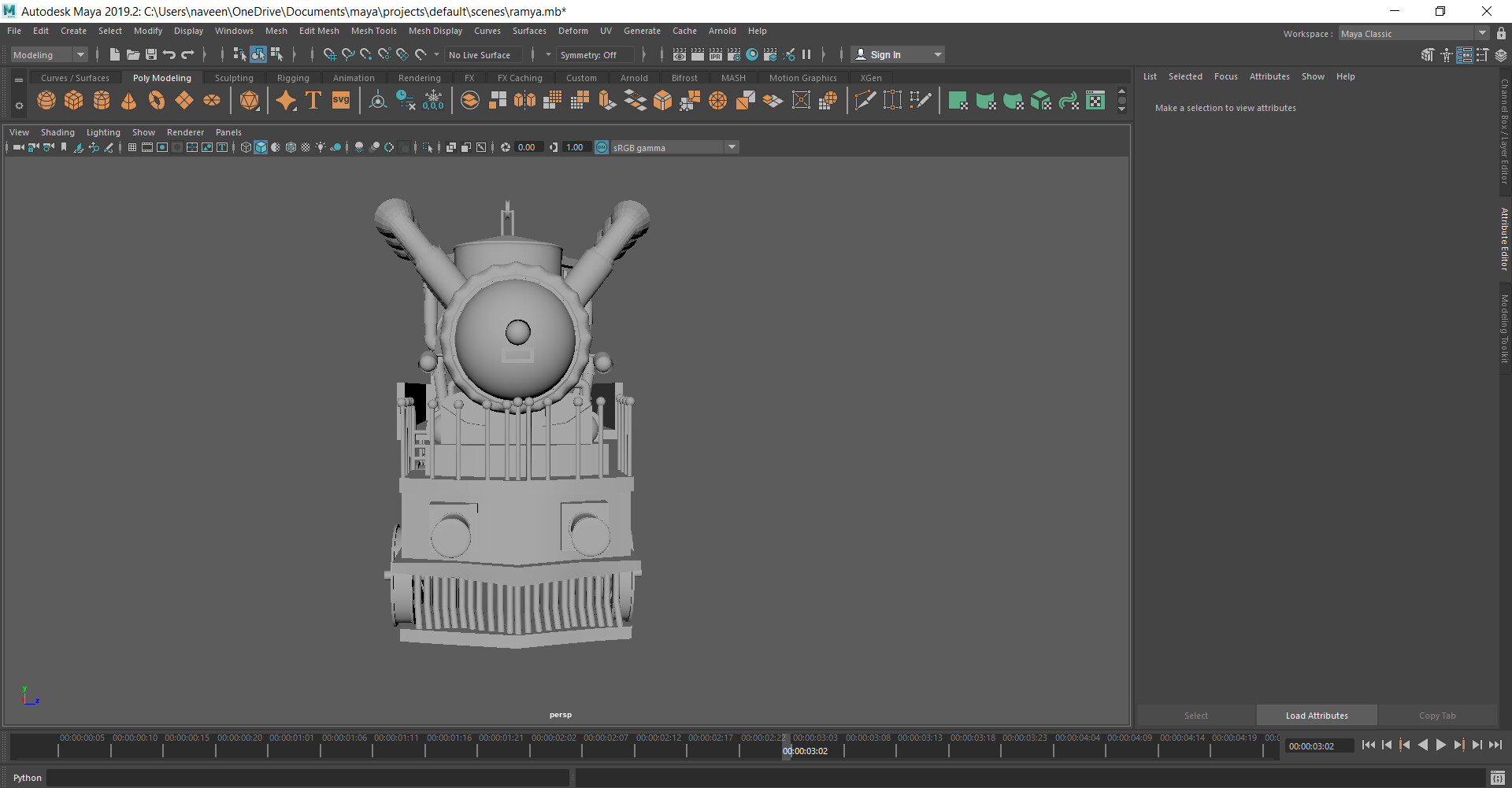This screenshot has width=1512, height=788.
Task: Click the viewport exposure slider value
Action: click(x=528, y=147)
